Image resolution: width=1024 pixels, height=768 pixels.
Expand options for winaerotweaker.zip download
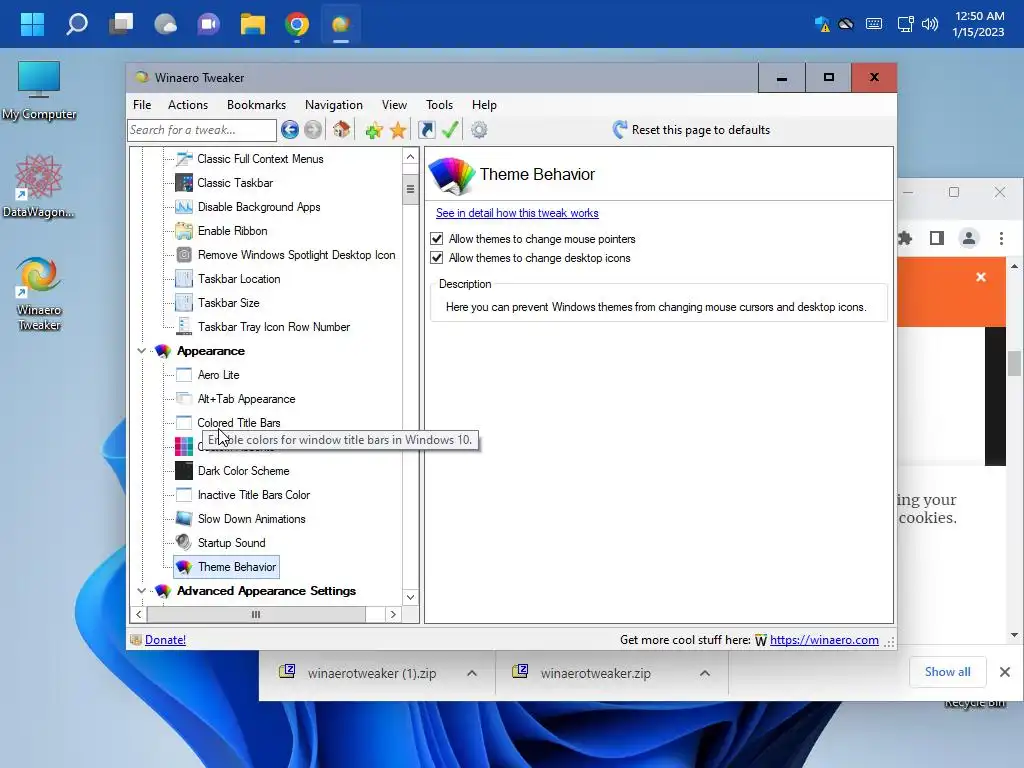[x=705, y=673]
